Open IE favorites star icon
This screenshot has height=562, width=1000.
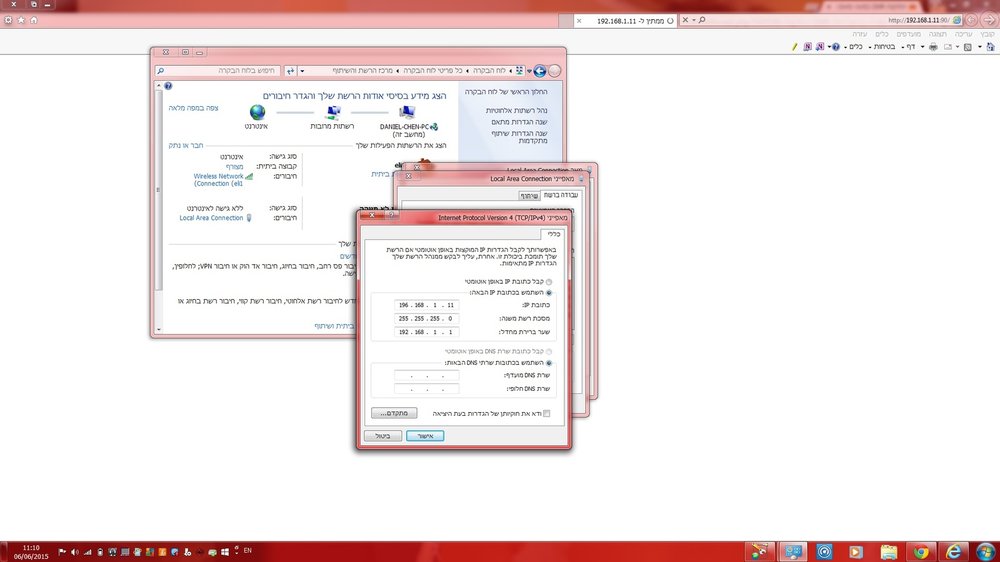point(21,20)
